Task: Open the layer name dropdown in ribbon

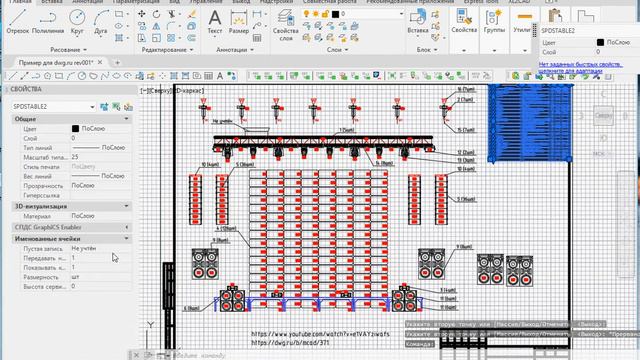Action: click(401, 14)
